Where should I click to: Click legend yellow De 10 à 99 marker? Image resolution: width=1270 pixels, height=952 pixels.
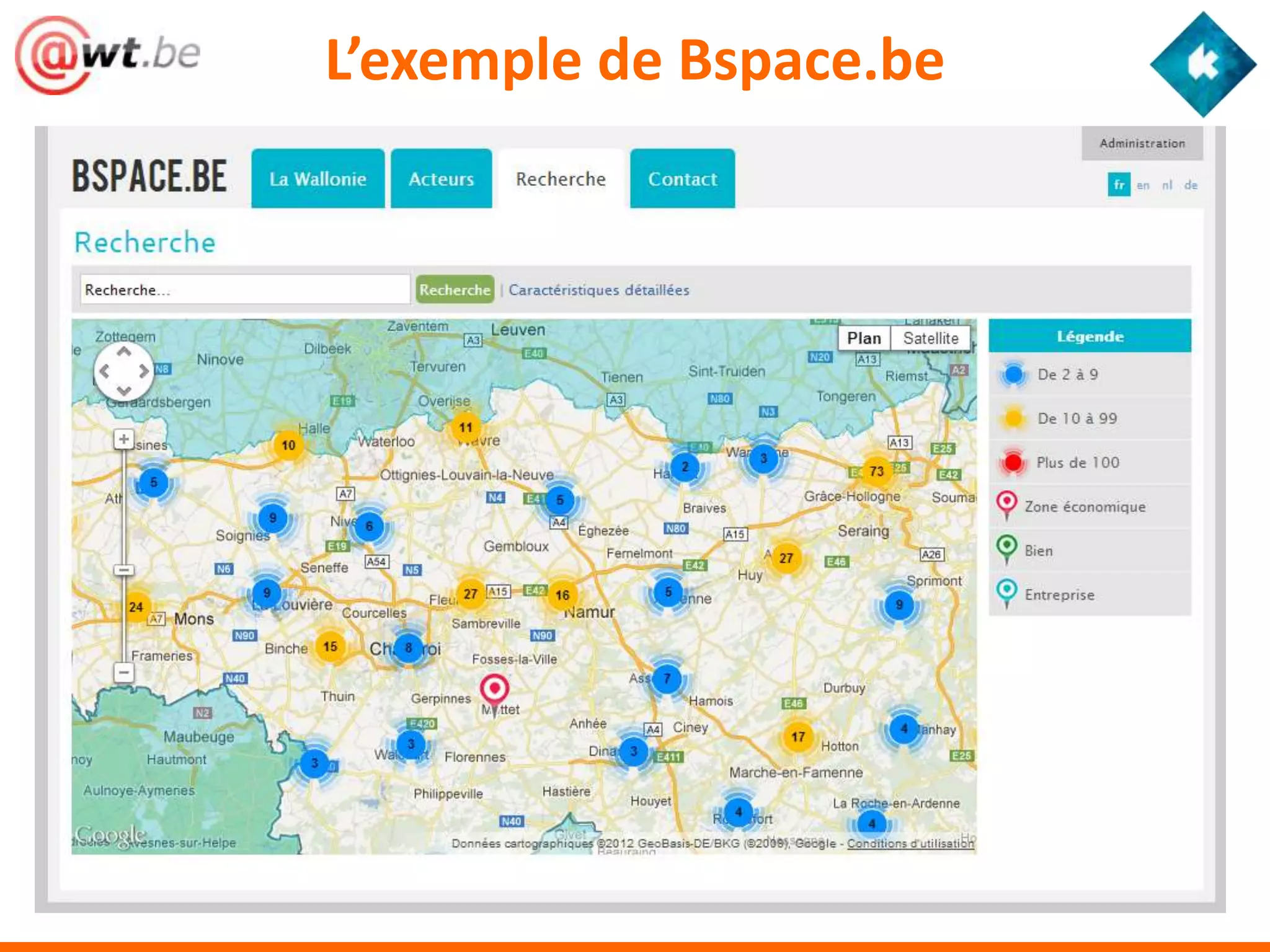point(1013,418)
